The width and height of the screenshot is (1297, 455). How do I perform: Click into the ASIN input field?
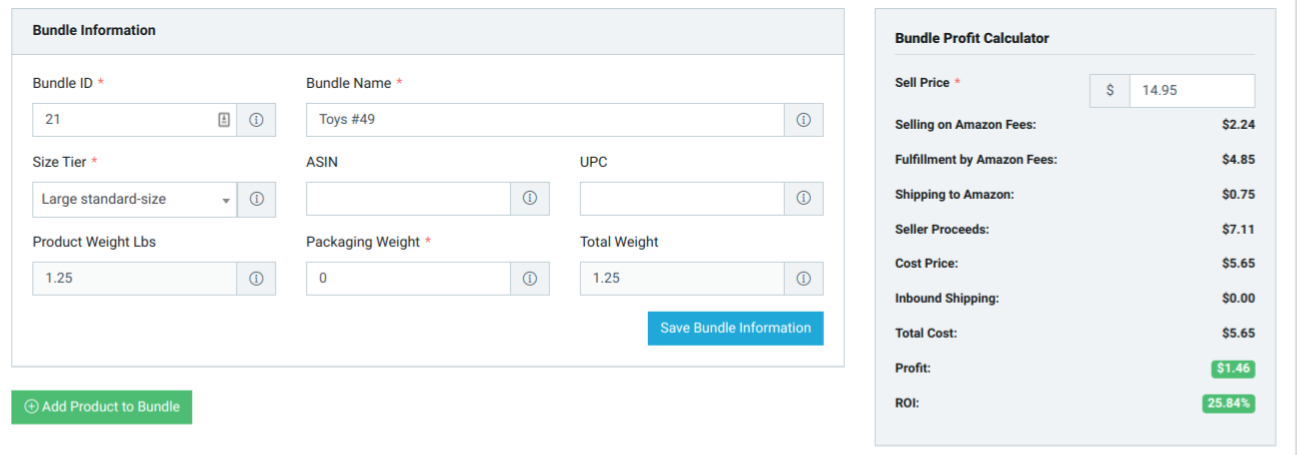[408, 199]
